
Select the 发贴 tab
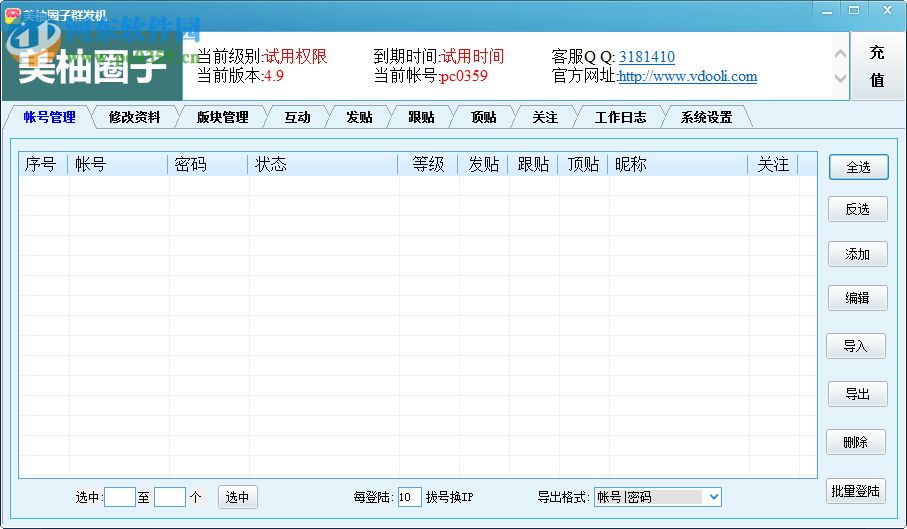click(x=359, y=117)
